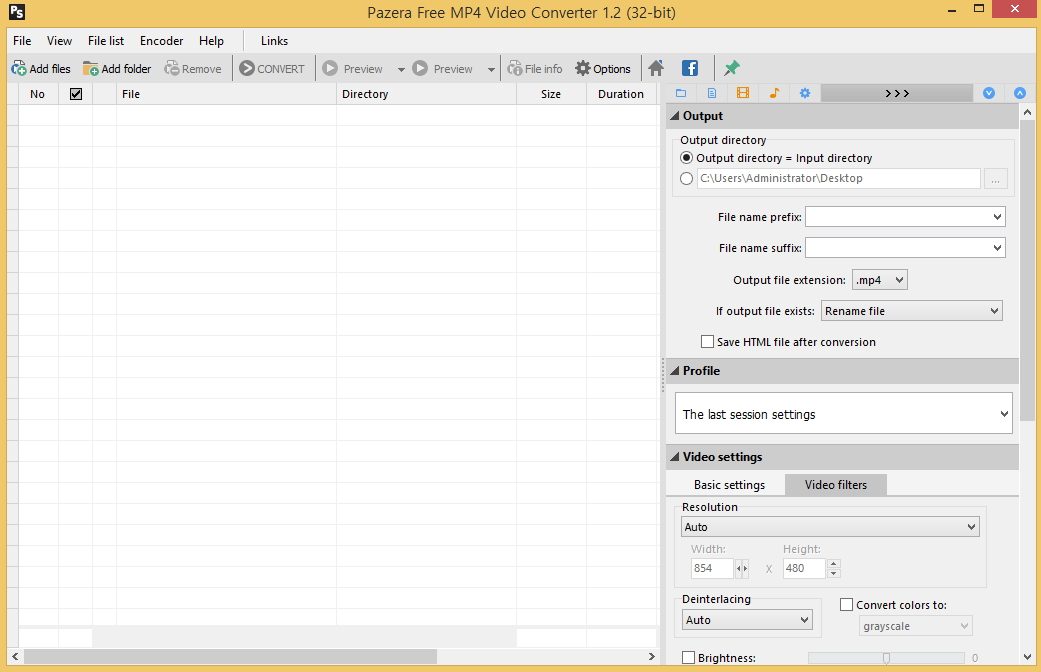This screenshot has height=672, width=1041.
Task: Open the Facebook icon link
Action: click(690, 69)
